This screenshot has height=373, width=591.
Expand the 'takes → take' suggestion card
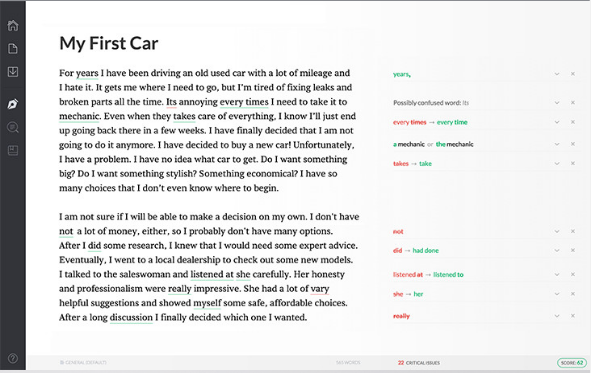(557, 164)
